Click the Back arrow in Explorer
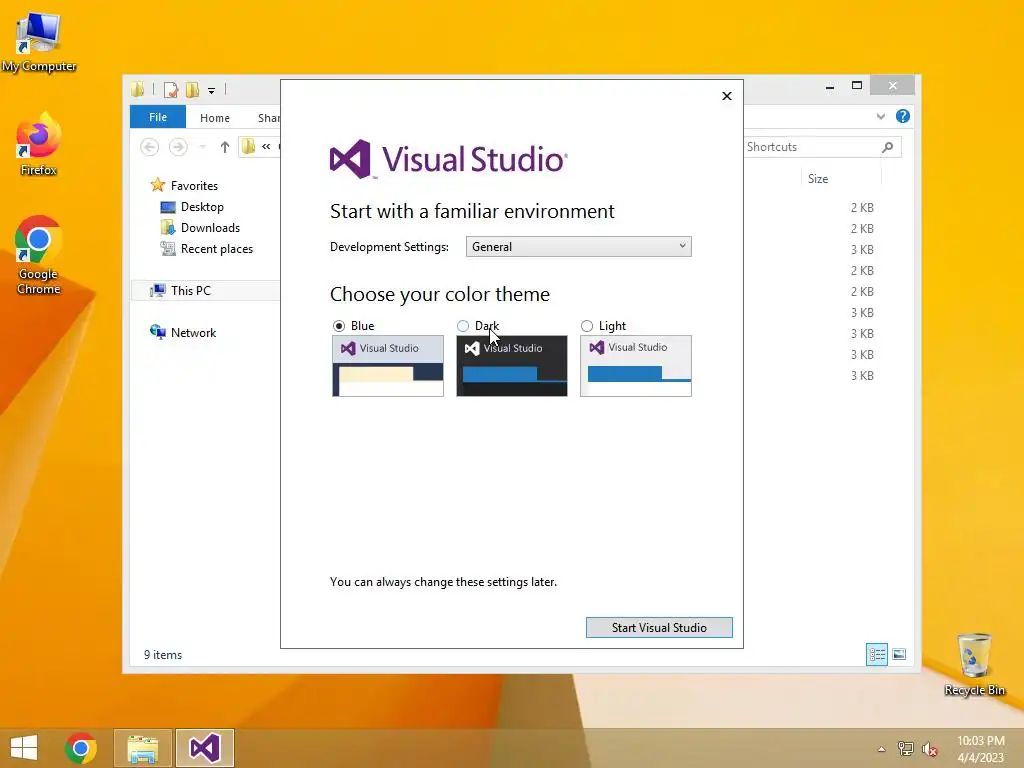1024x768 pixels. 150,147
